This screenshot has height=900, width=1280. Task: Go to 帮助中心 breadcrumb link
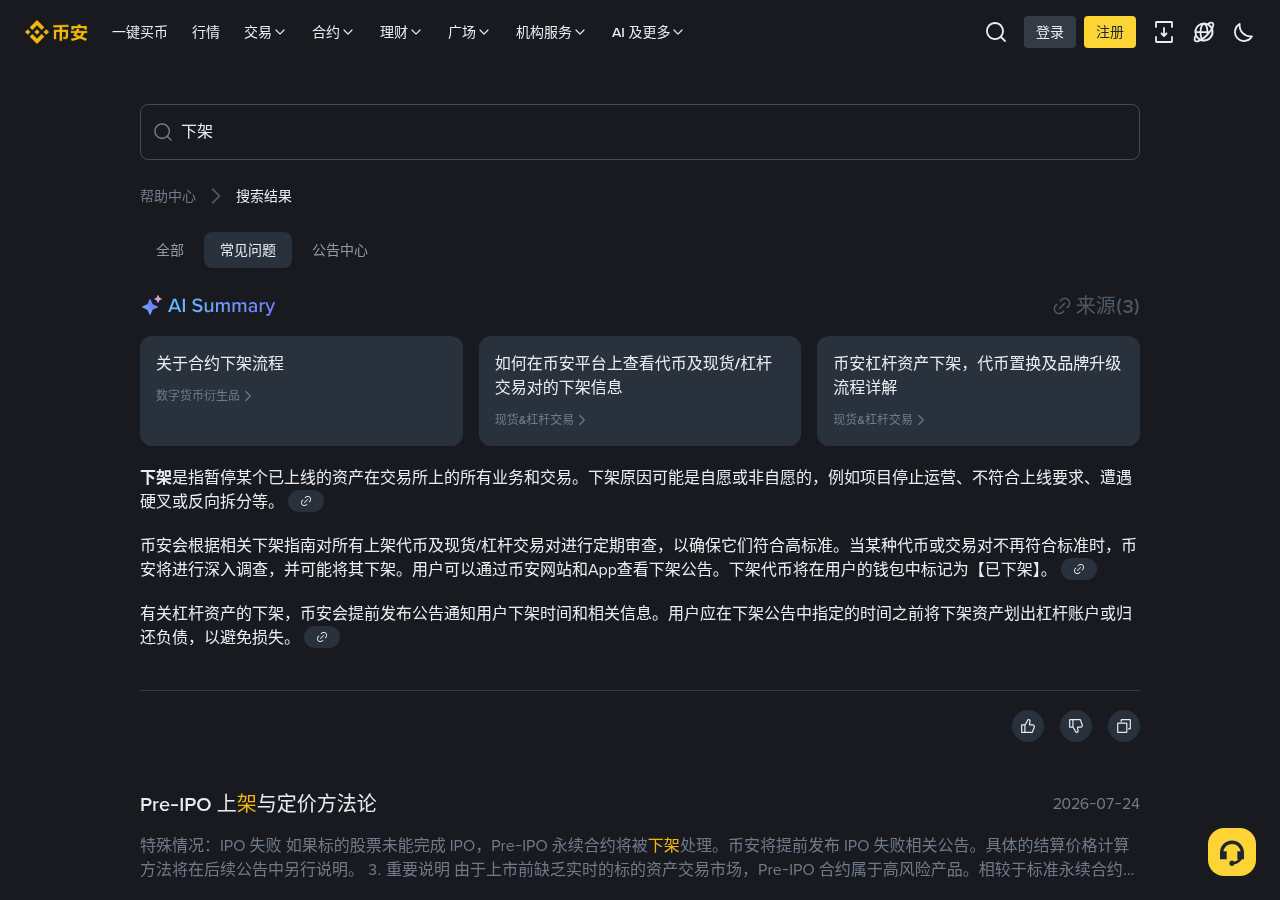(168, 196)
